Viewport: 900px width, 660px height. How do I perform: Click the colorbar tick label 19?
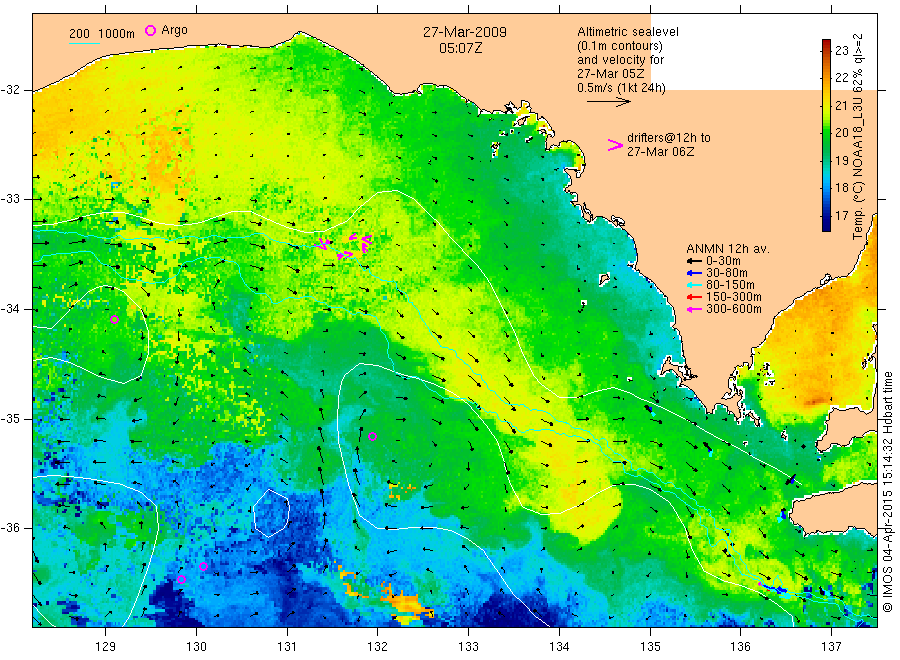(x=841, y=161)
